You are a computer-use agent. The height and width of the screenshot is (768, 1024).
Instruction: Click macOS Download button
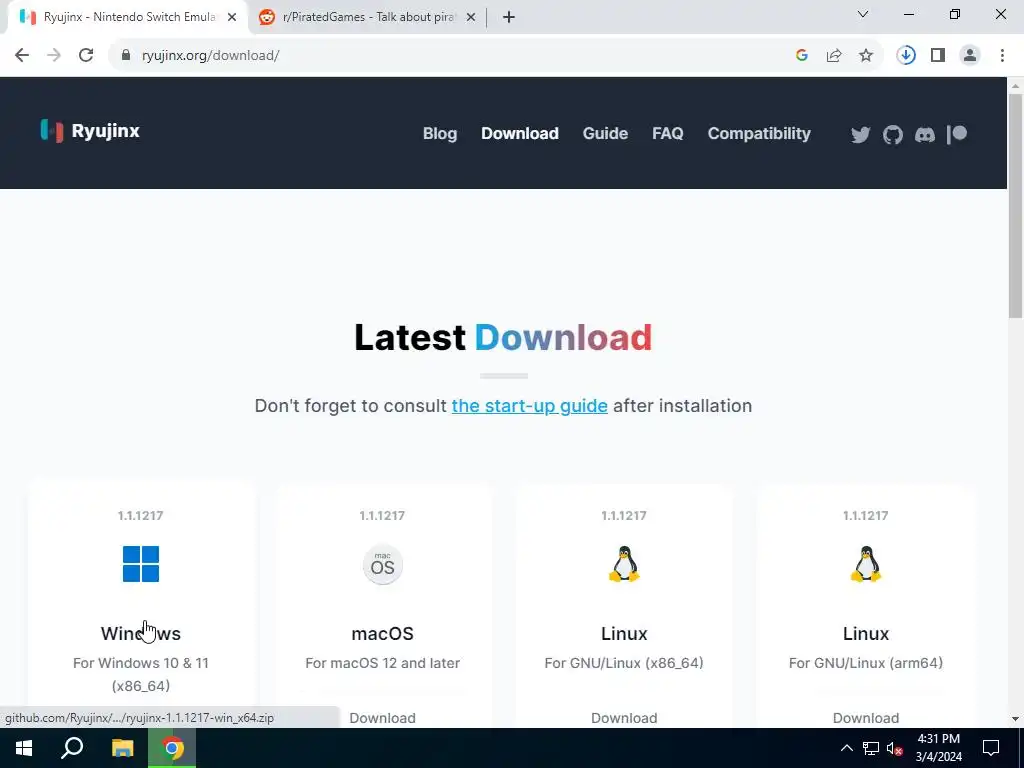coord(383,718)
